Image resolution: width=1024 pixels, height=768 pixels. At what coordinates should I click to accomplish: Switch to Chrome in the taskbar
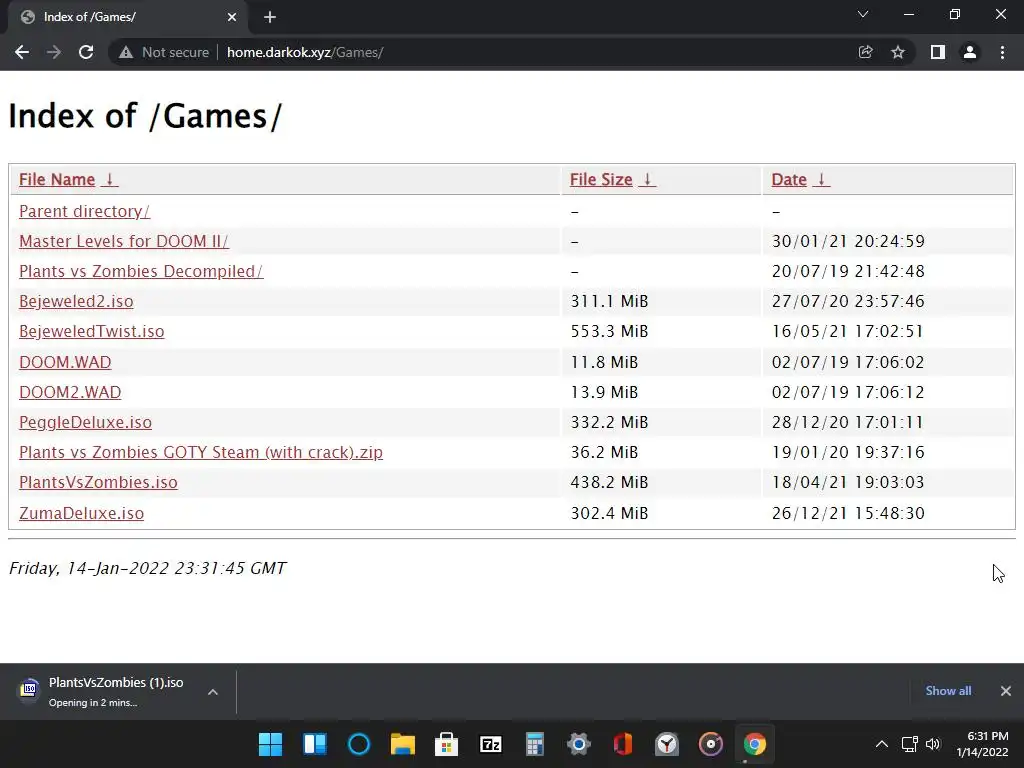point(755,744)
